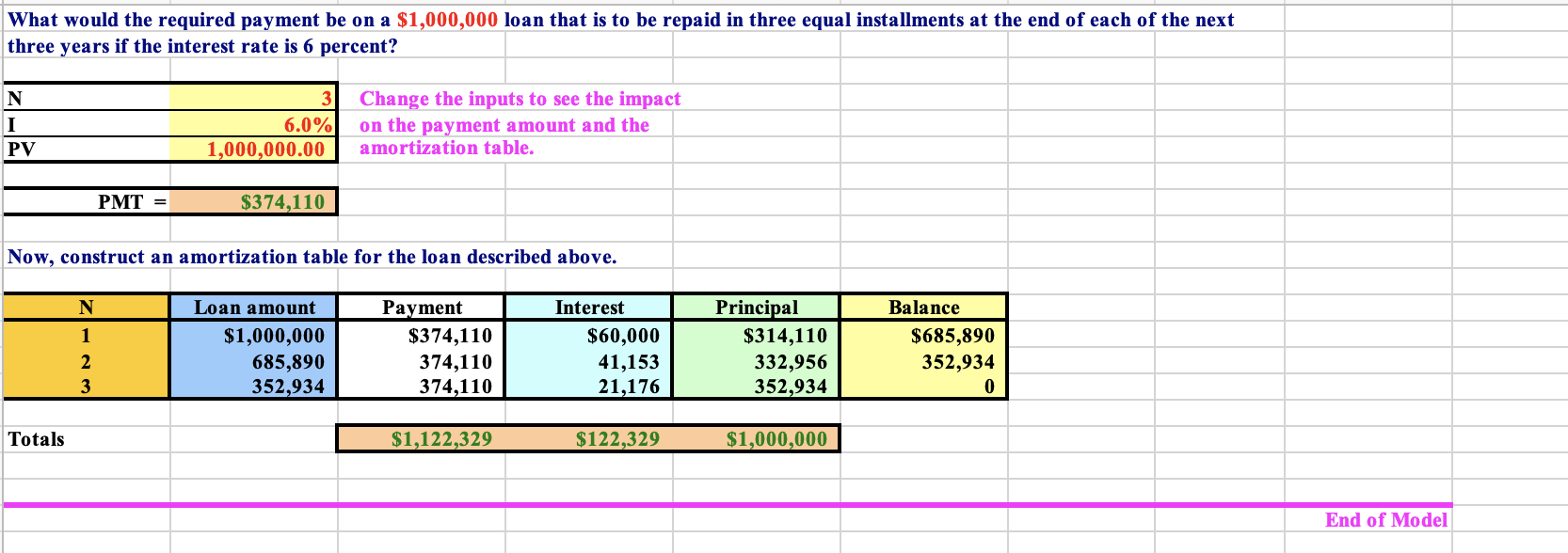Click the 'Now, construct an amortization table' heading
This screenshot has height=553, width=1568.
pyautogui.click(x=312, y=257)
